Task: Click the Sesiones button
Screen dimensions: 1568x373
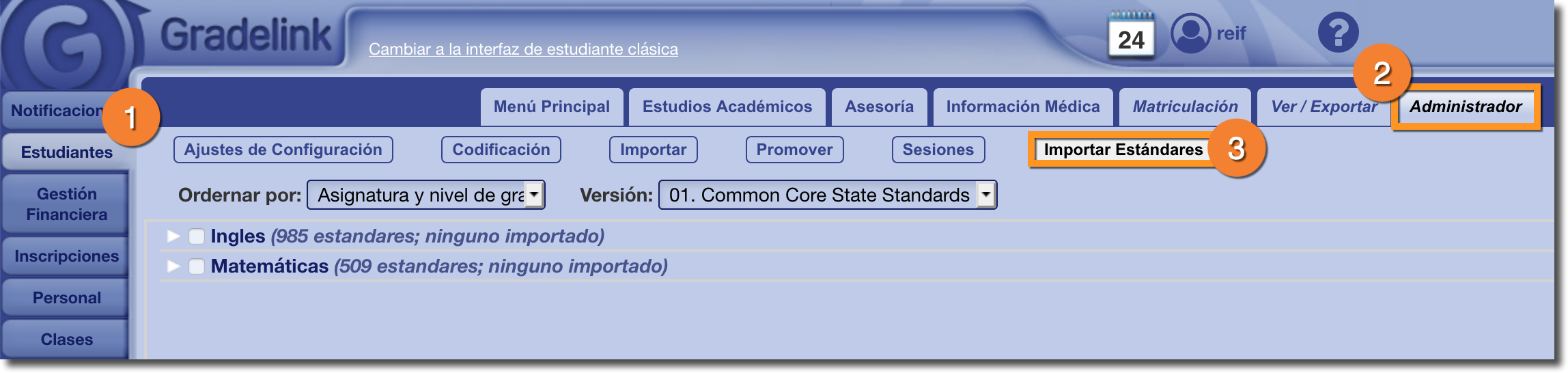Action: [938, 150]
